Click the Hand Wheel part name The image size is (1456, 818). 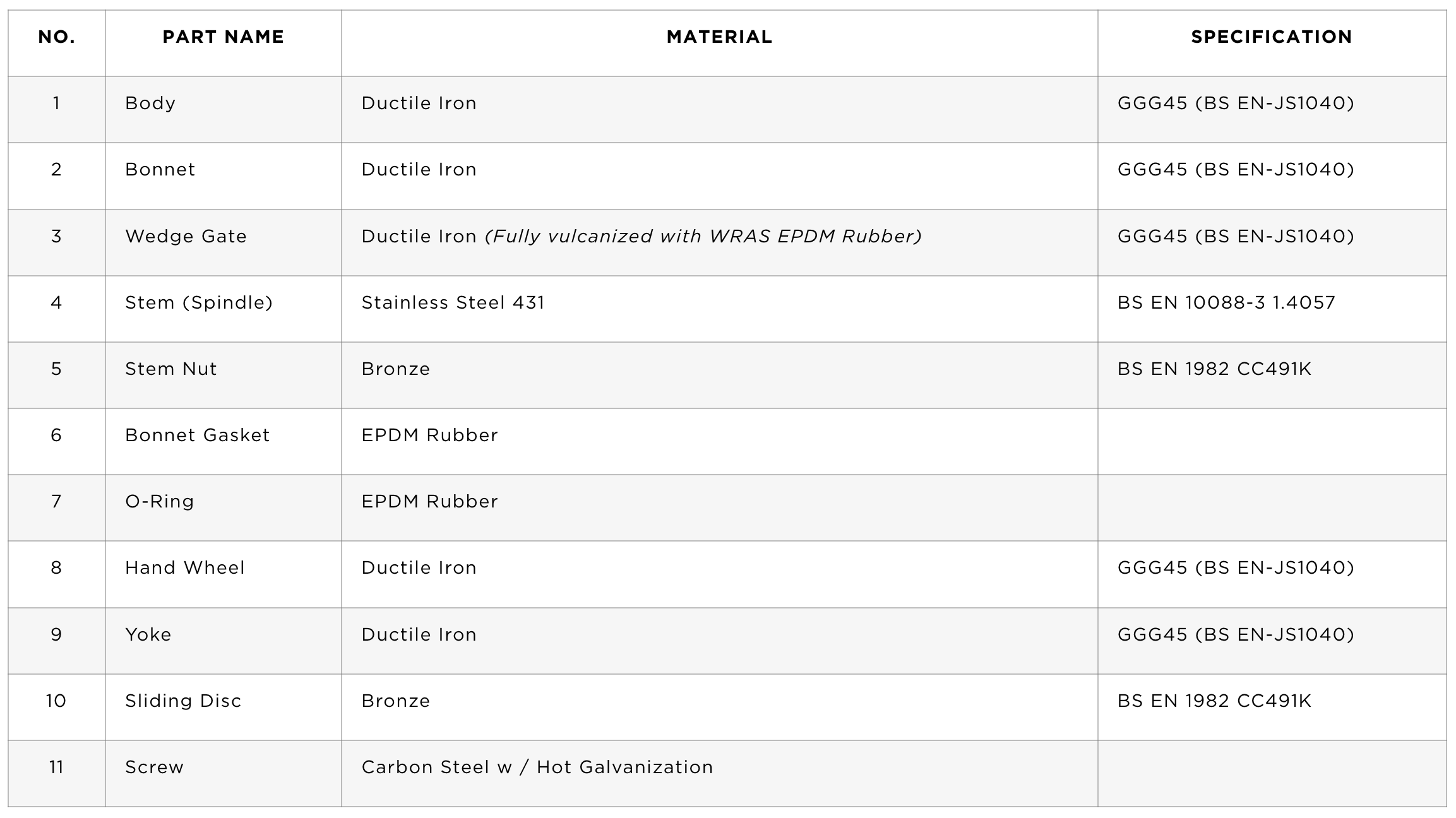coord(185,568)
